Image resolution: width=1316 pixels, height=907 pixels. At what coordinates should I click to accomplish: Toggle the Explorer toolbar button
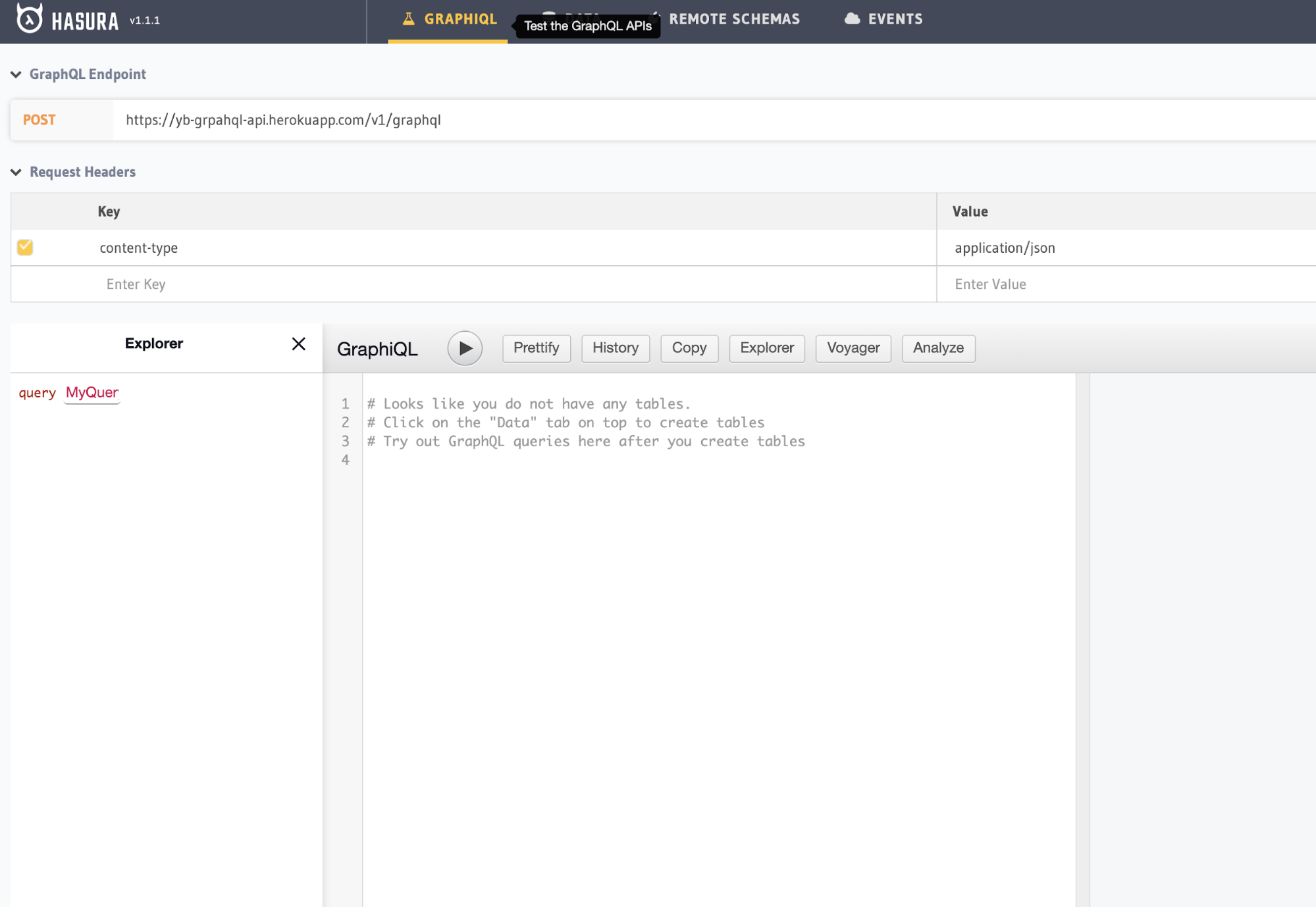click(x=766, y=348)
